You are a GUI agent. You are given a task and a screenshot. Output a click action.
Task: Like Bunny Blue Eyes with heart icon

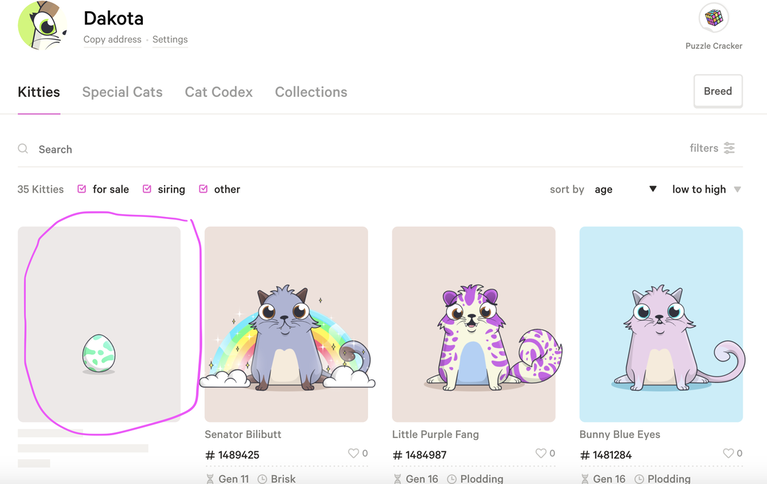(x=728, y=454)
